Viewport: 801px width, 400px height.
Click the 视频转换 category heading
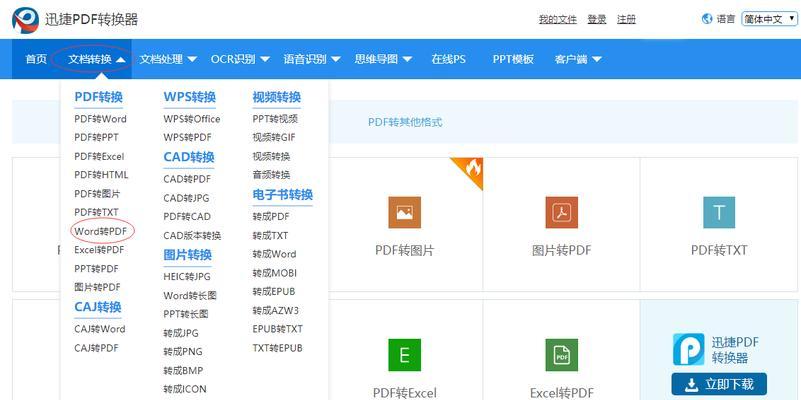(276, 97)
